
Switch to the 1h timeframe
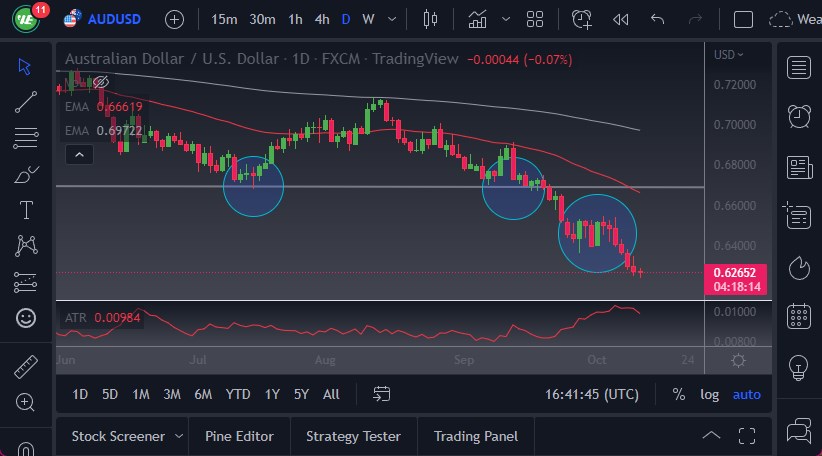[295, 20]
